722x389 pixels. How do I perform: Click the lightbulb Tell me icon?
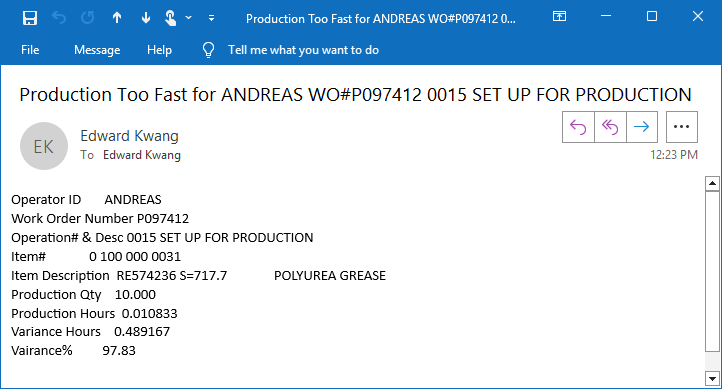click(208, 50)
